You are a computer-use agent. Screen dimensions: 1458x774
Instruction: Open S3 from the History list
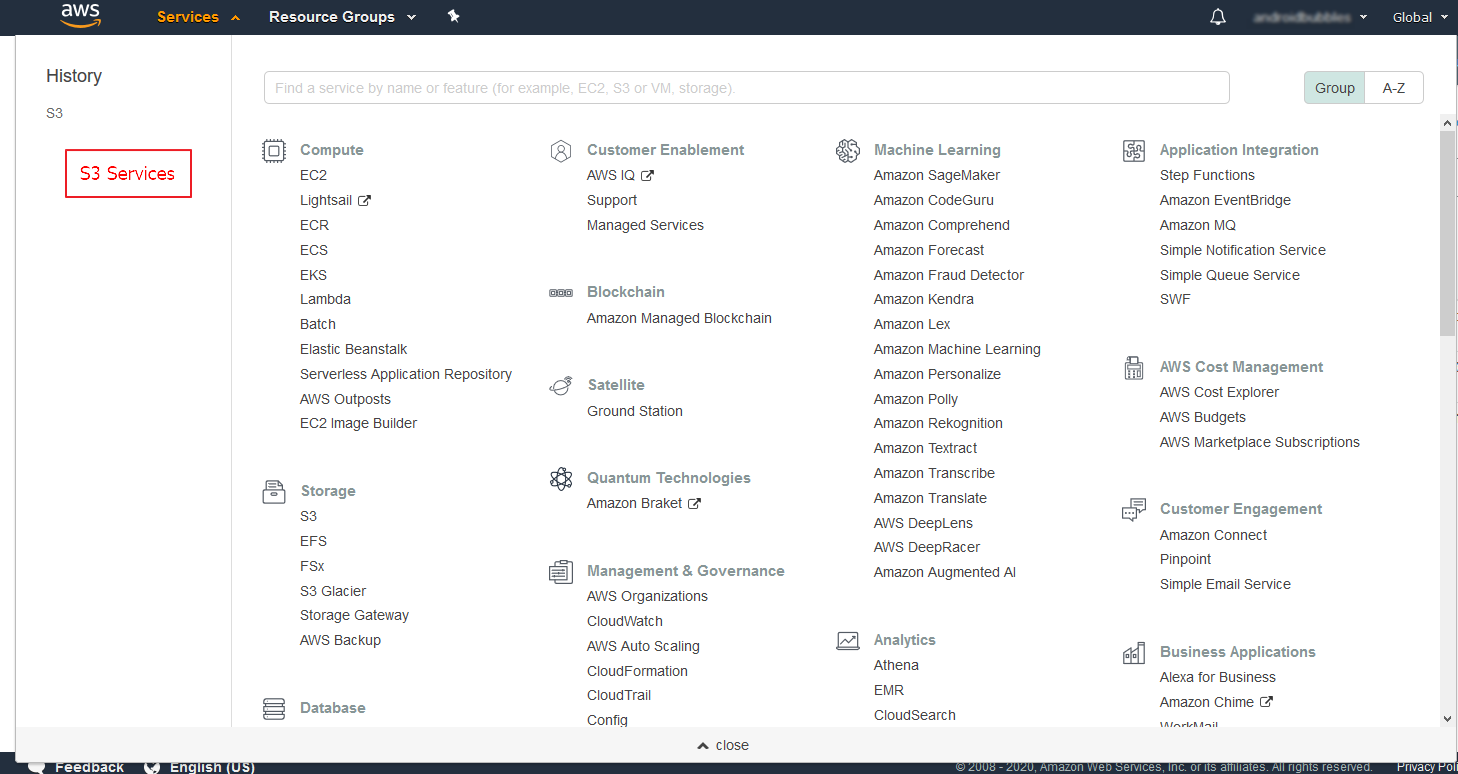pos(54,113)
